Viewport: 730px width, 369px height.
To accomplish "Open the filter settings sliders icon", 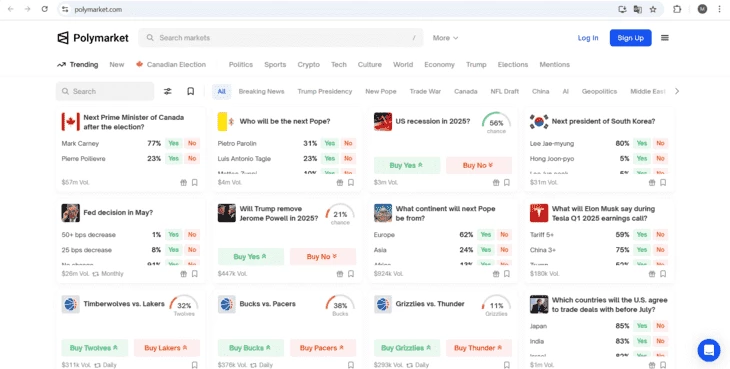I will [168, 91].
